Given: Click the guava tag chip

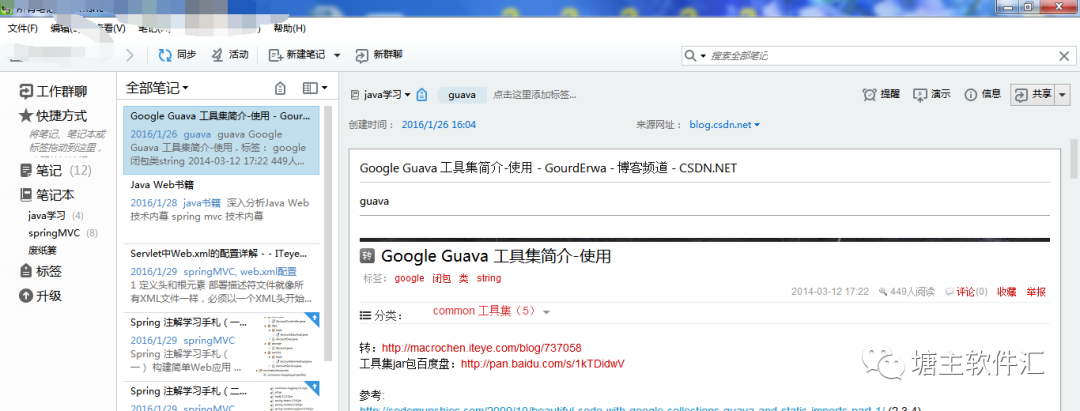Looking at the screenshot, I should point(462,95).
